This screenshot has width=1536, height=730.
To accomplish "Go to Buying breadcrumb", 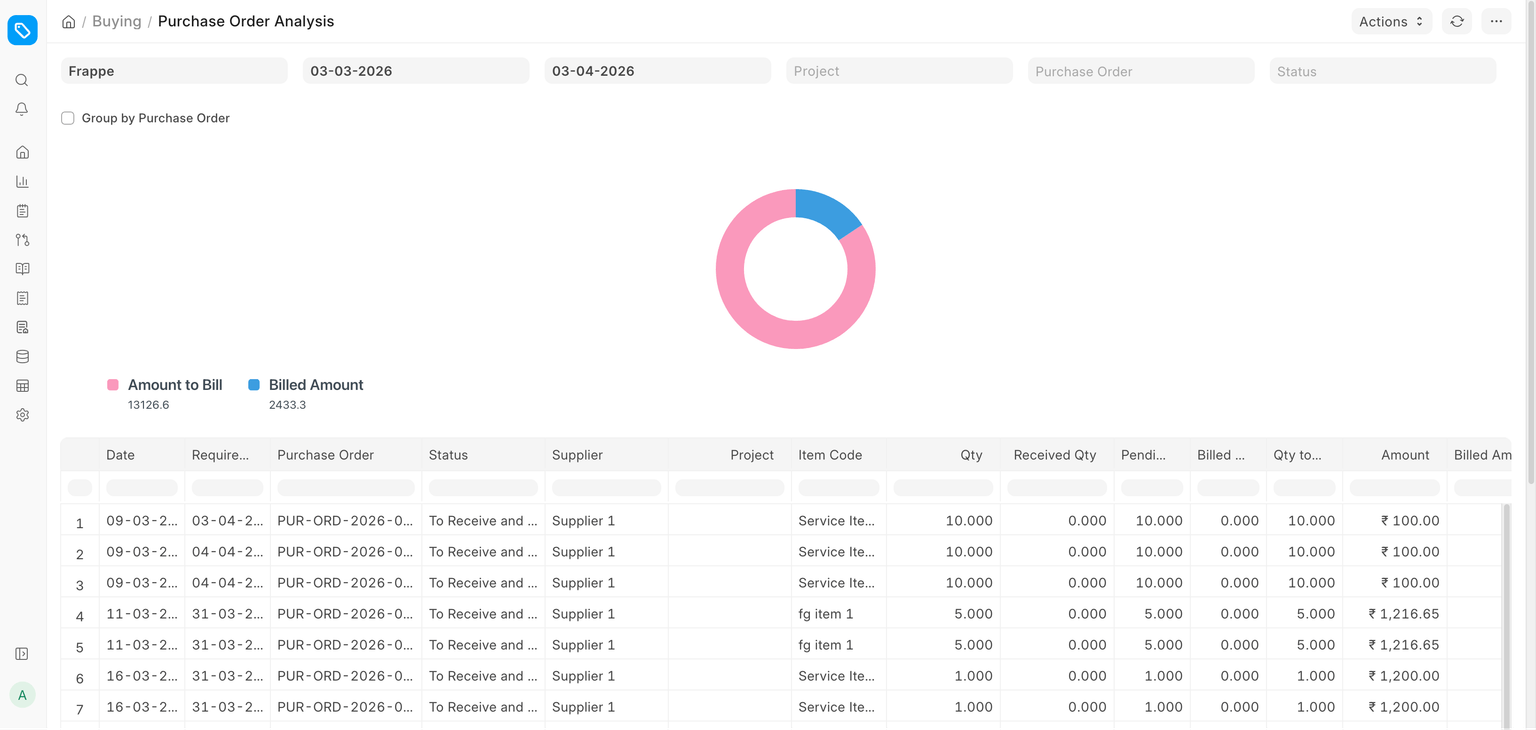I will click(116, 21).
